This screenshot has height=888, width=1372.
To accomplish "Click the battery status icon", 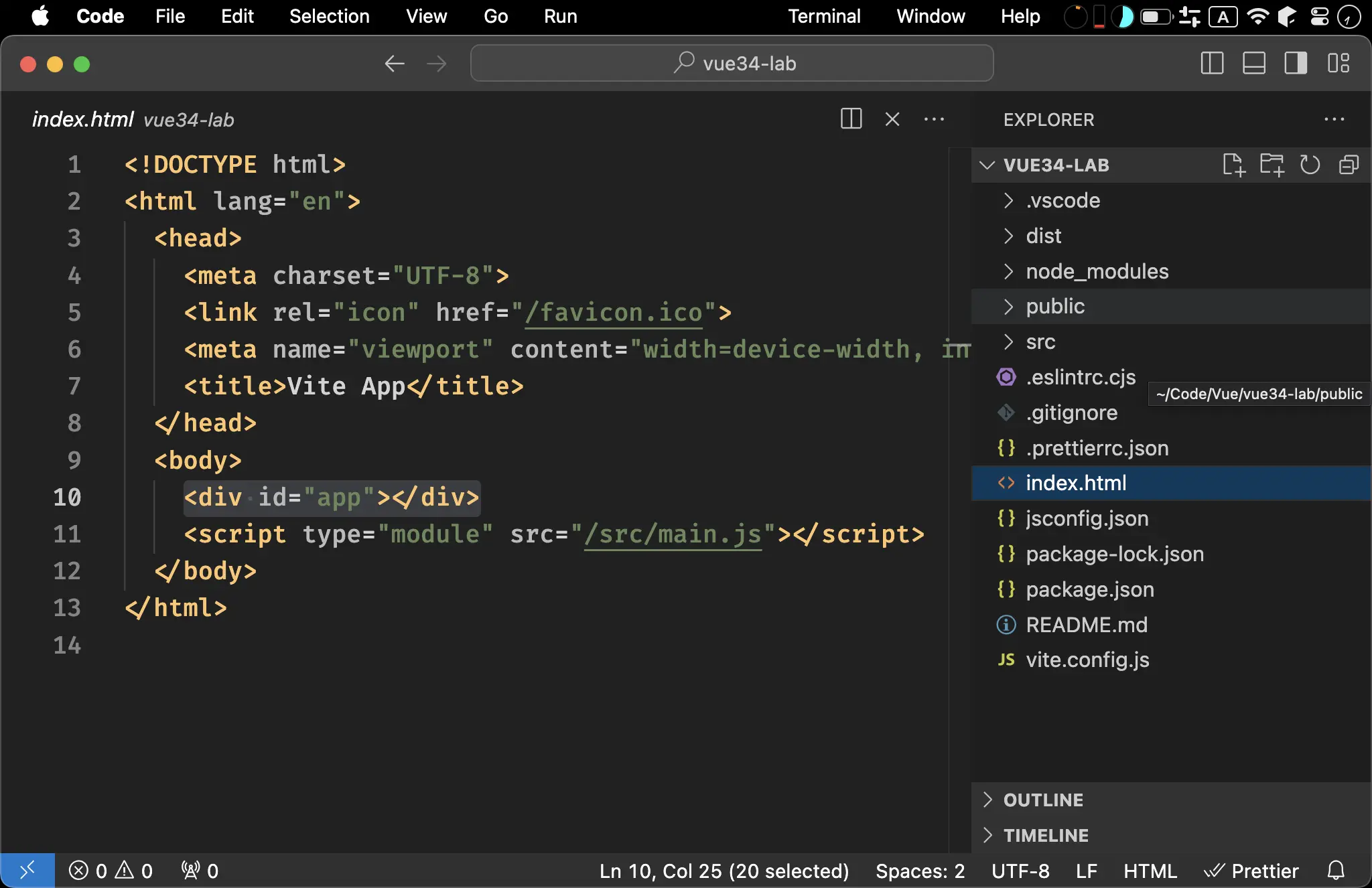I will 1156,16.
